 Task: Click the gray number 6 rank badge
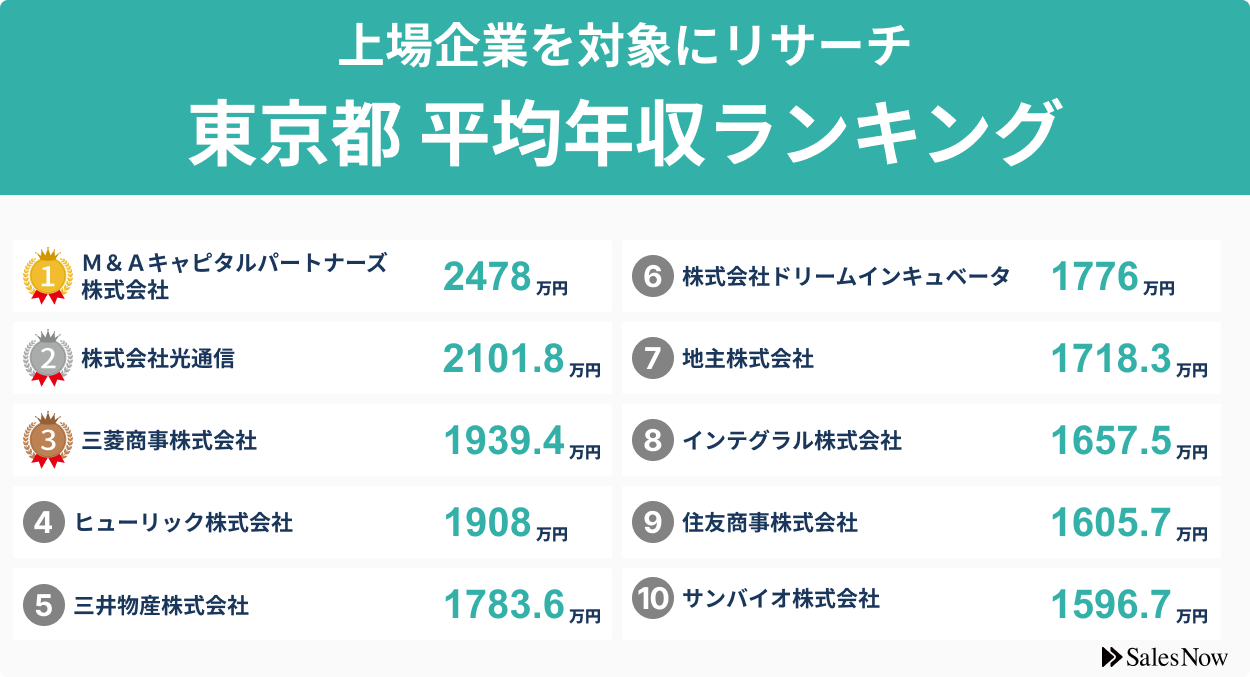coord(652,276)
